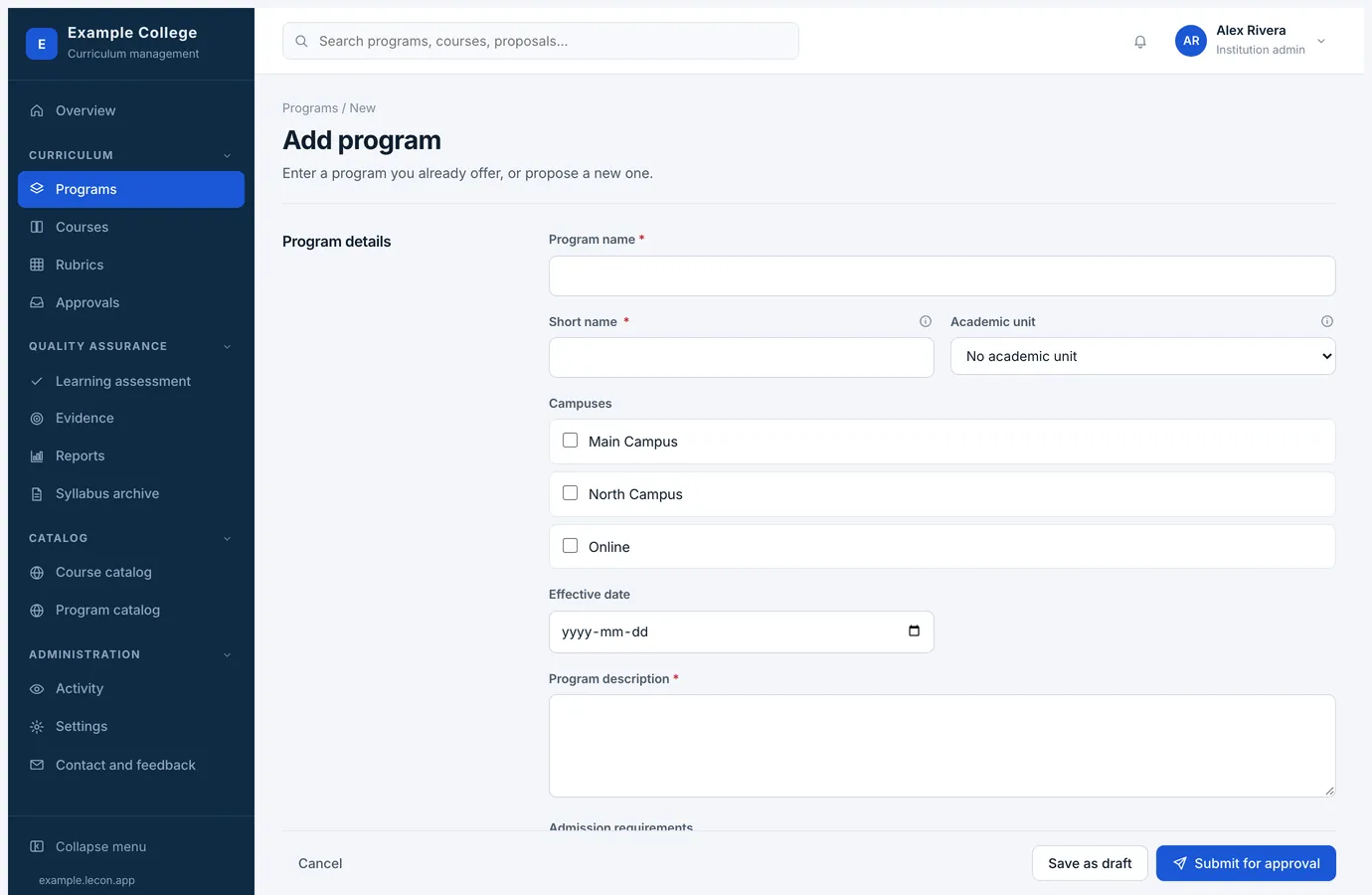Click the Reports chart icon
This screenshot has width=1372, height=895.
37,456
